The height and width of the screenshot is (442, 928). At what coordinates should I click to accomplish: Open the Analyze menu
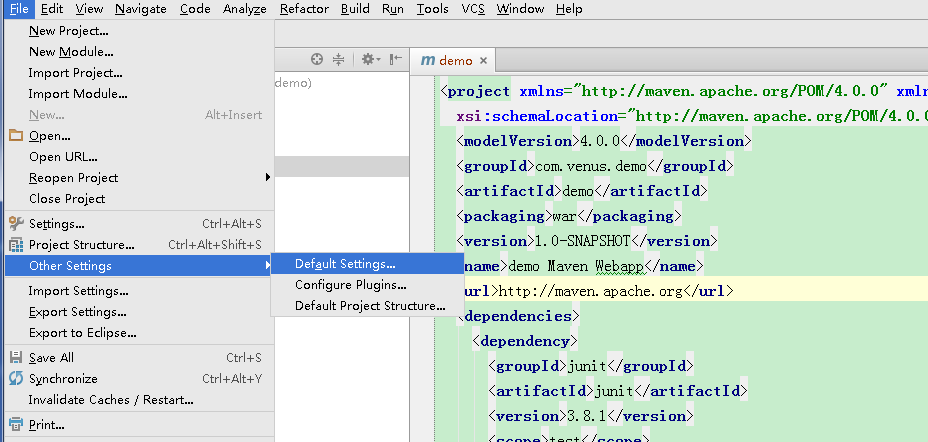click(244, 9)
